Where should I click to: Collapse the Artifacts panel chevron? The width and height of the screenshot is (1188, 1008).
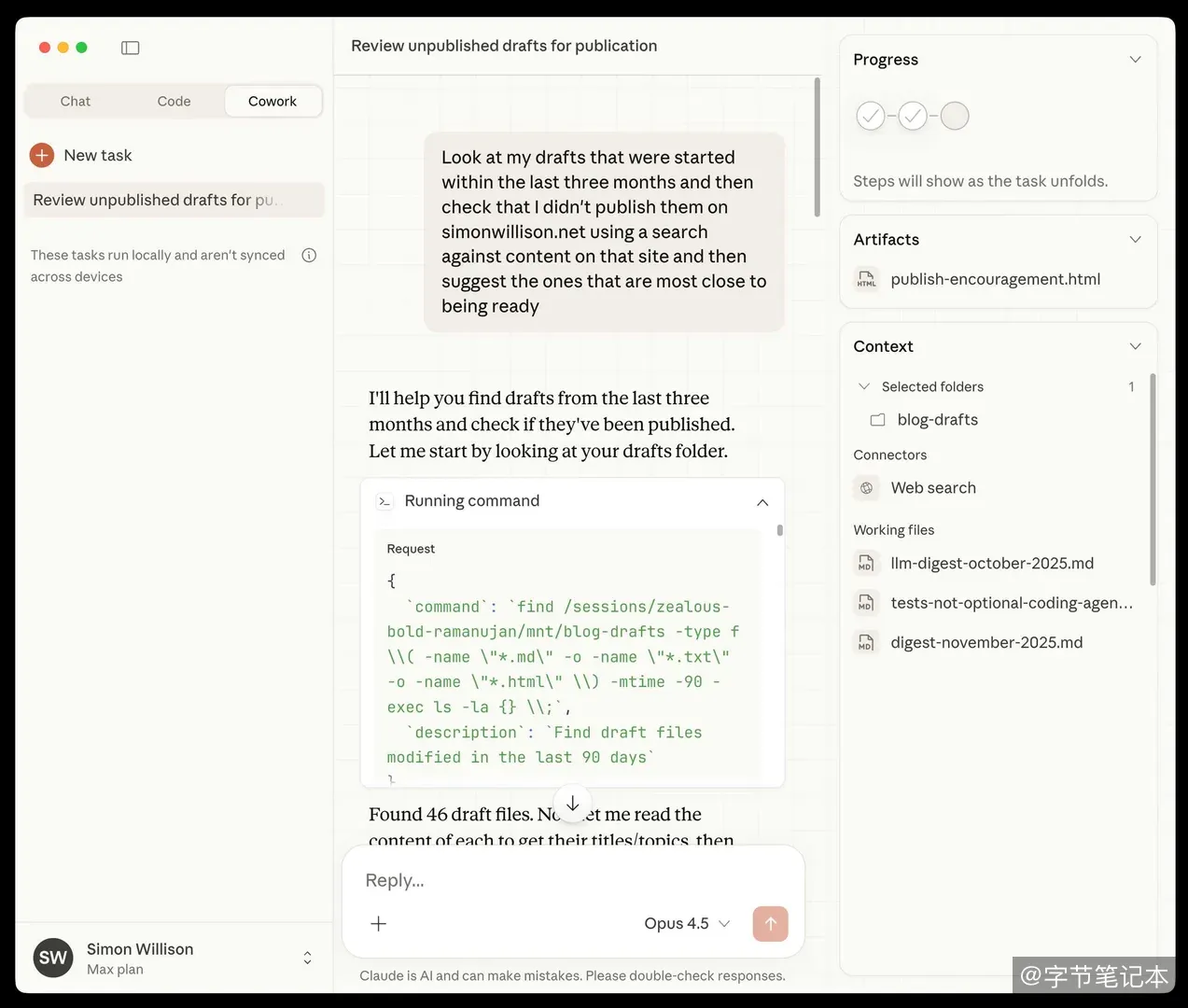click(x=1135, y=240)
